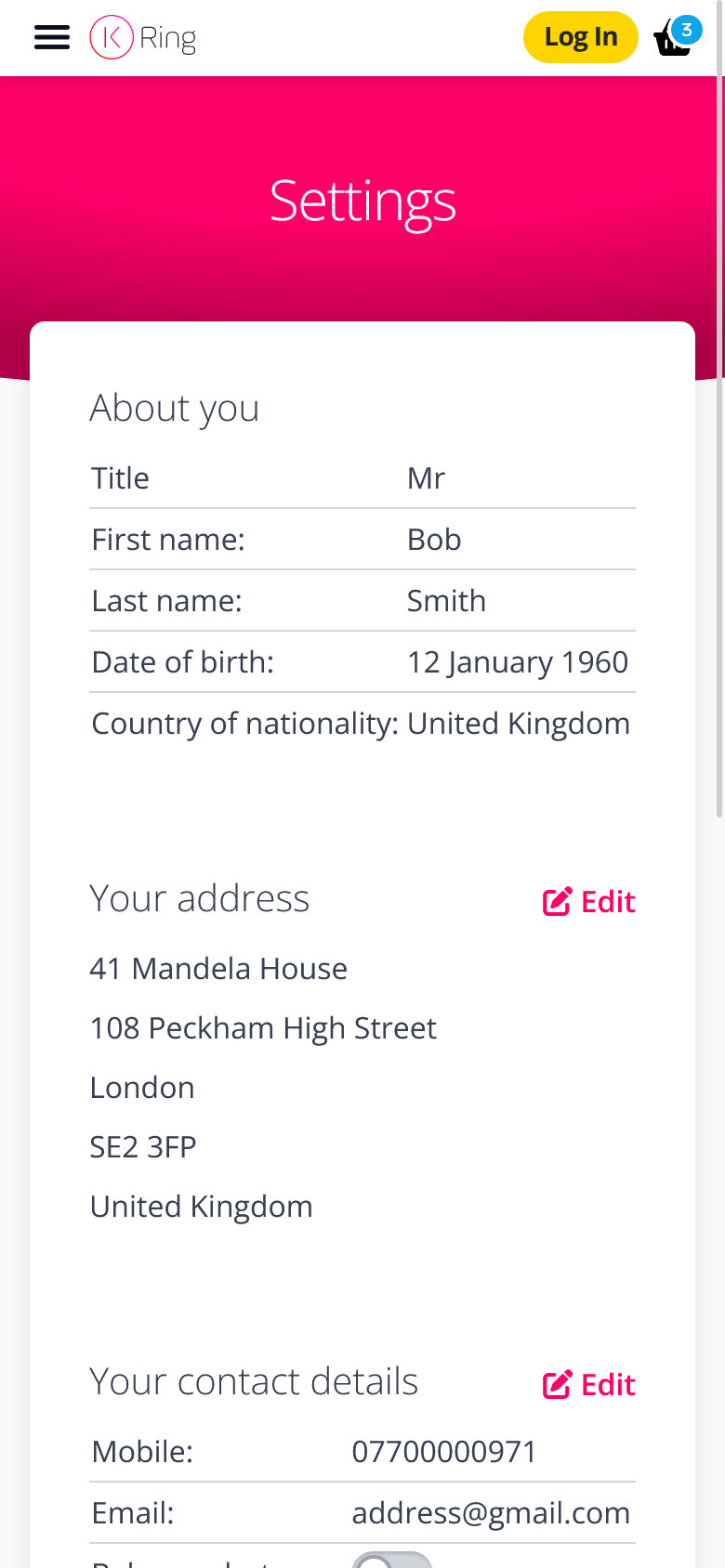Open the shopping basket

[674, 38]
